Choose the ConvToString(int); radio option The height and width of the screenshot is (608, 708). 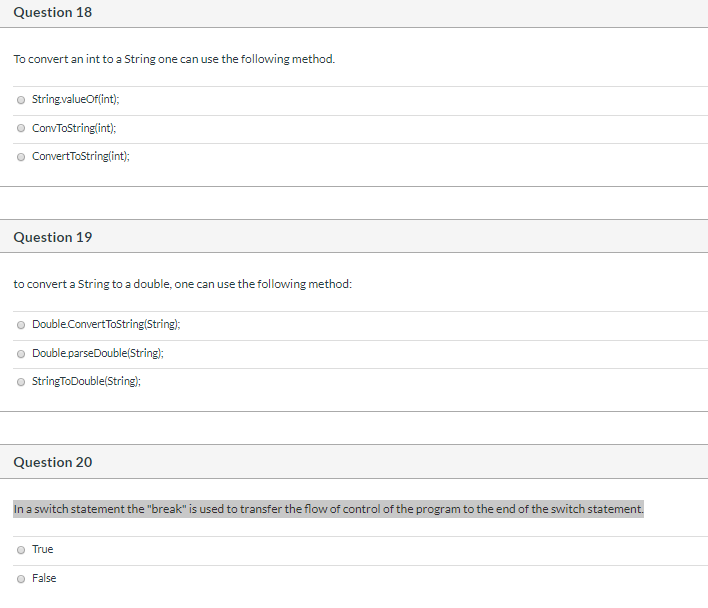[21, 128]
